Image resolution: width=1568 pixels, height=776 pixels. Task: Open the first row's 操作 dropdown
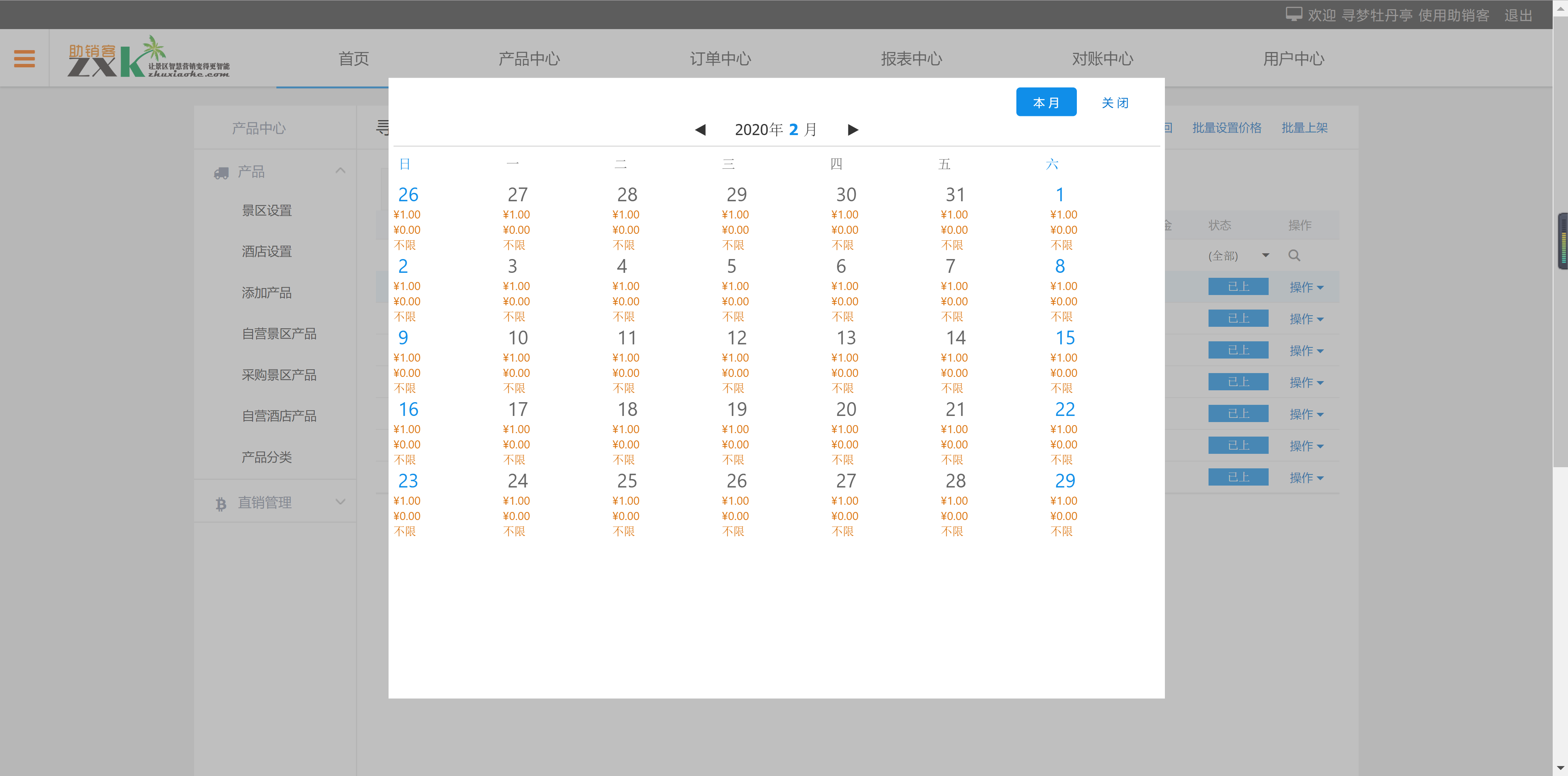point(1306,287)
